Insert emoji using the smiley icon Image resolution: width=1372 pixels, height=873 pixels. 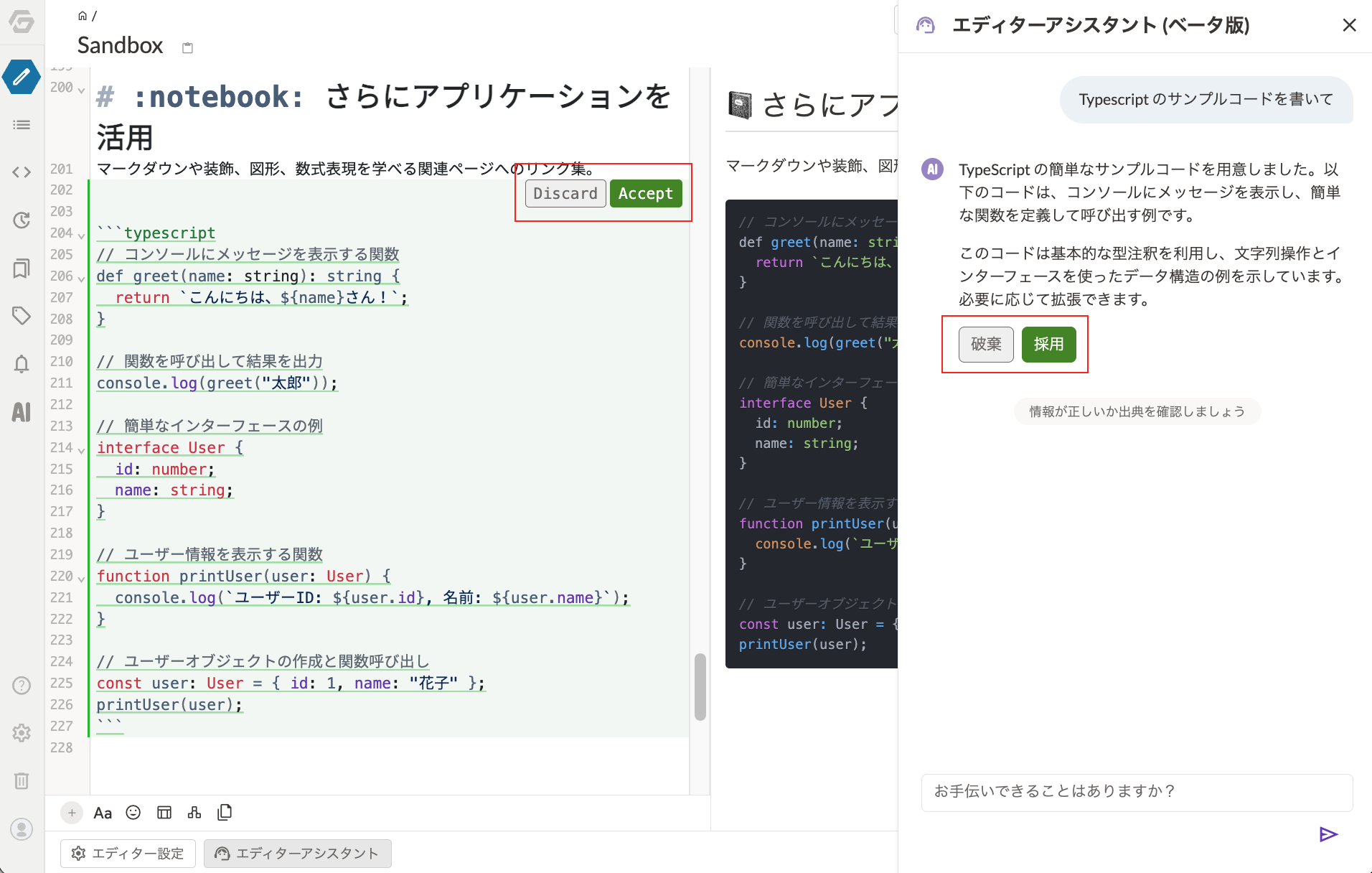coord(133,813)
